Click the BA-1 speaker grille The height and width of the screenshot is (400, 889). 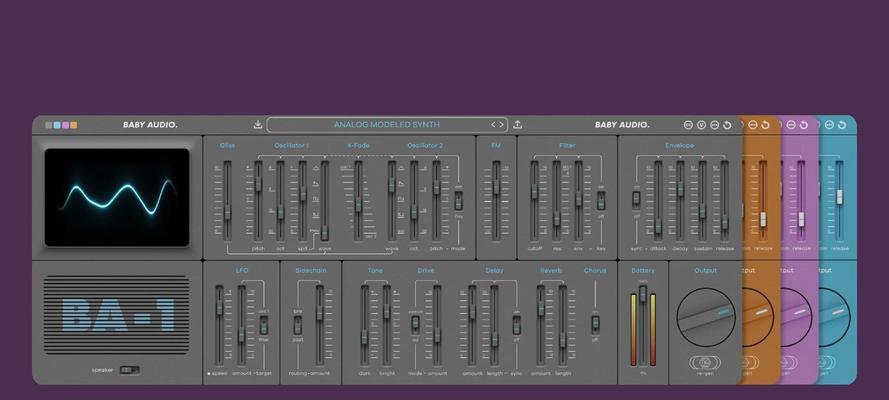116,314
